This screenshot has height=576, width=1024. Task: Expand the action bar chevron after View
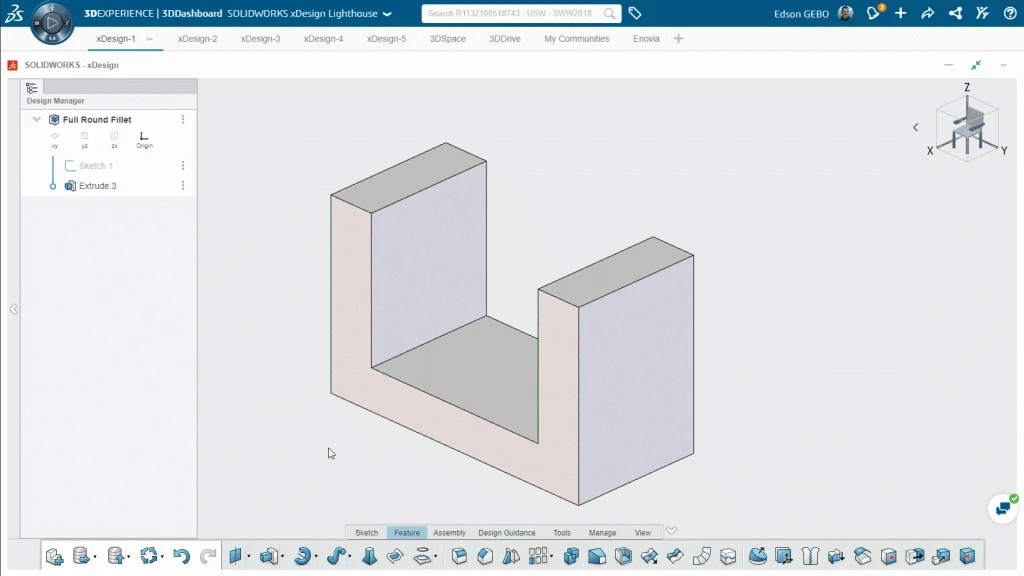click(671, 531)
